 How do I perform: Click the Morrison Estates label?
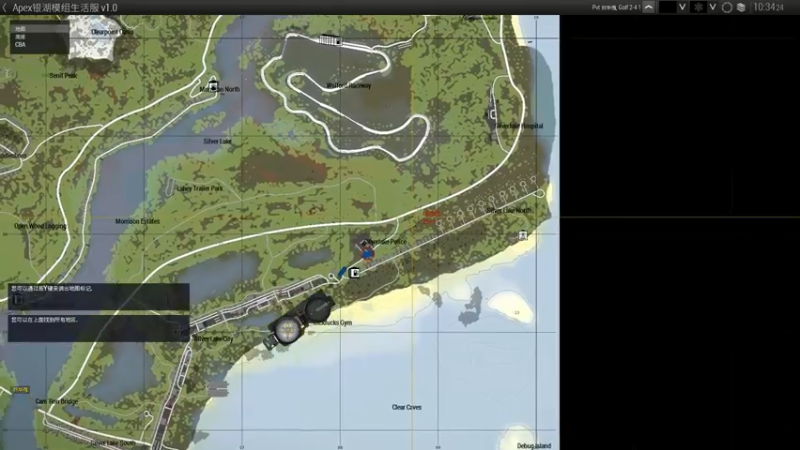point(137,221)
